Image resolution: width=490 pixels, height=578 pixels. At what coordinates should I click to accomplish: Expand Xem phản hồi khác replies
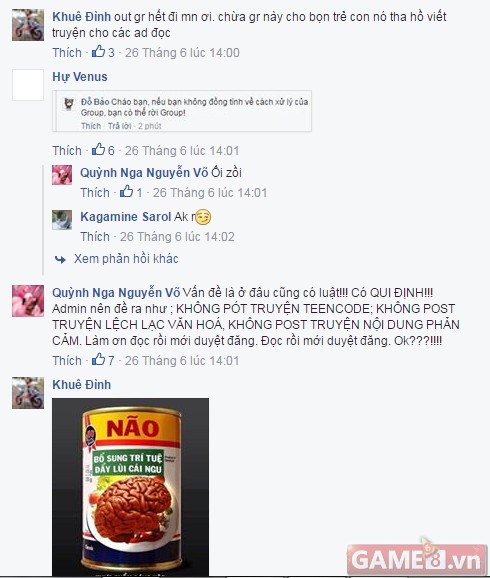[126, 259]
